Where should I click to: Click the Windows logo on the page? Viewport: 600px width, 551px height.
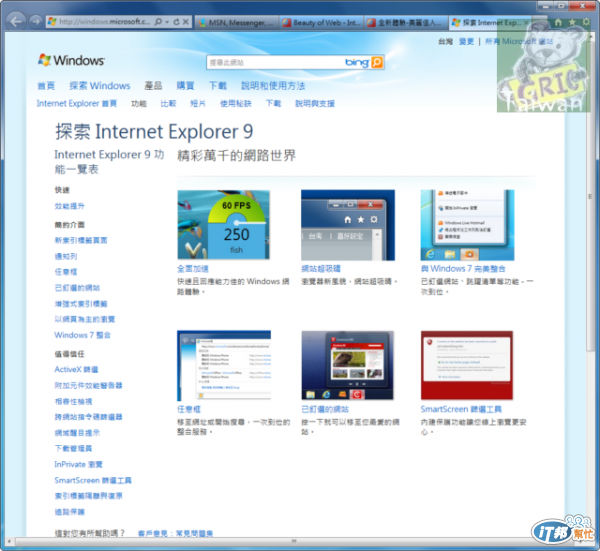click(71, 60)
